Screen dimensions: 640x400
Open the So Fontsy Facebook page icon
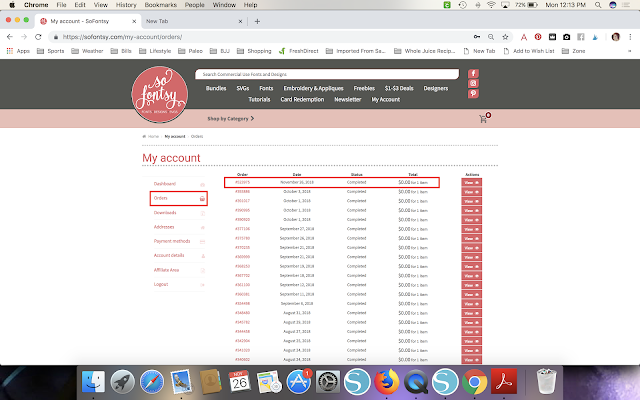tap(473, 73)
